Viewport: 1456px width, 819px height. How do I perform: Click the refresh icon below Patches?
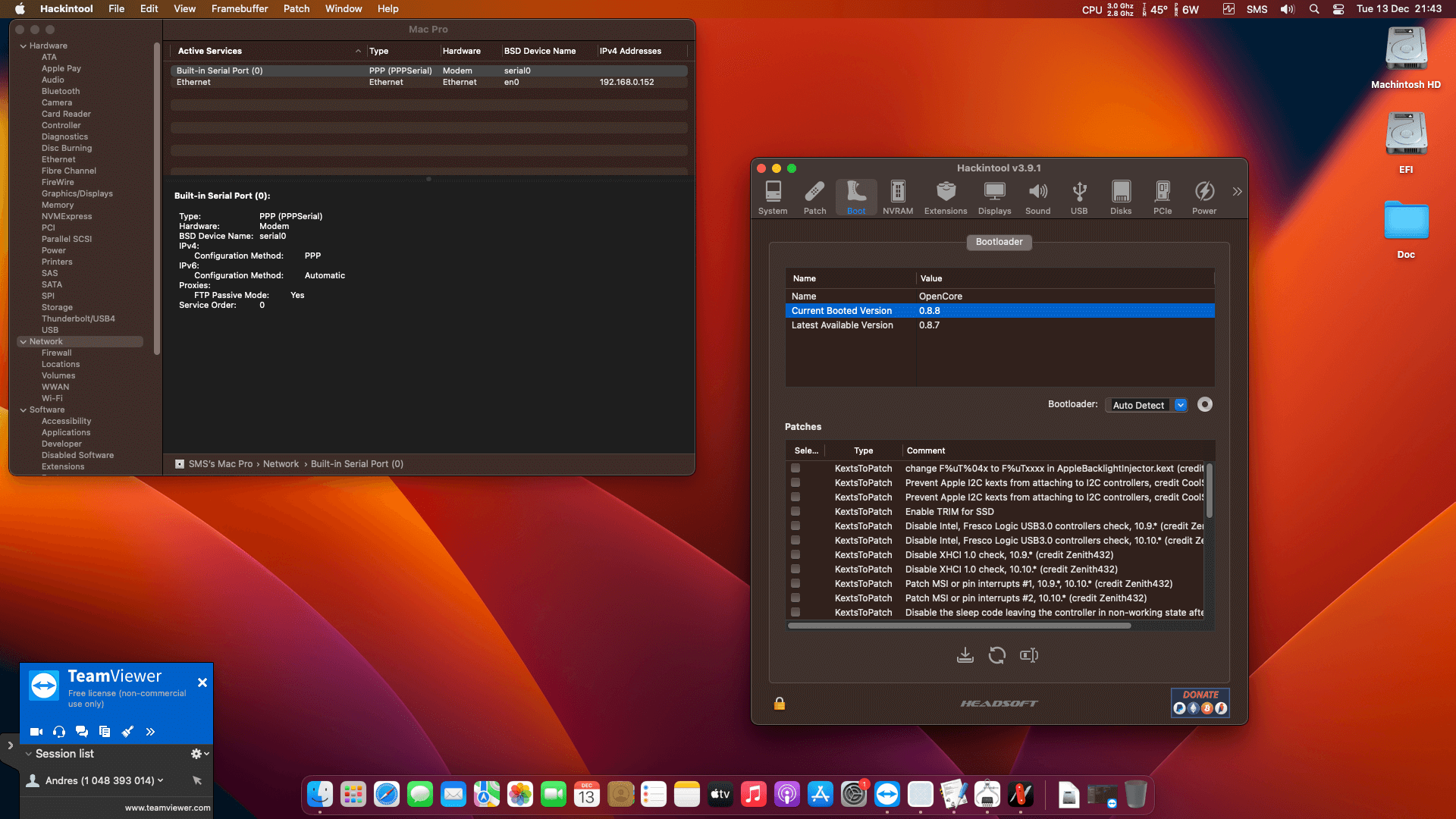[x=996, y=654]
